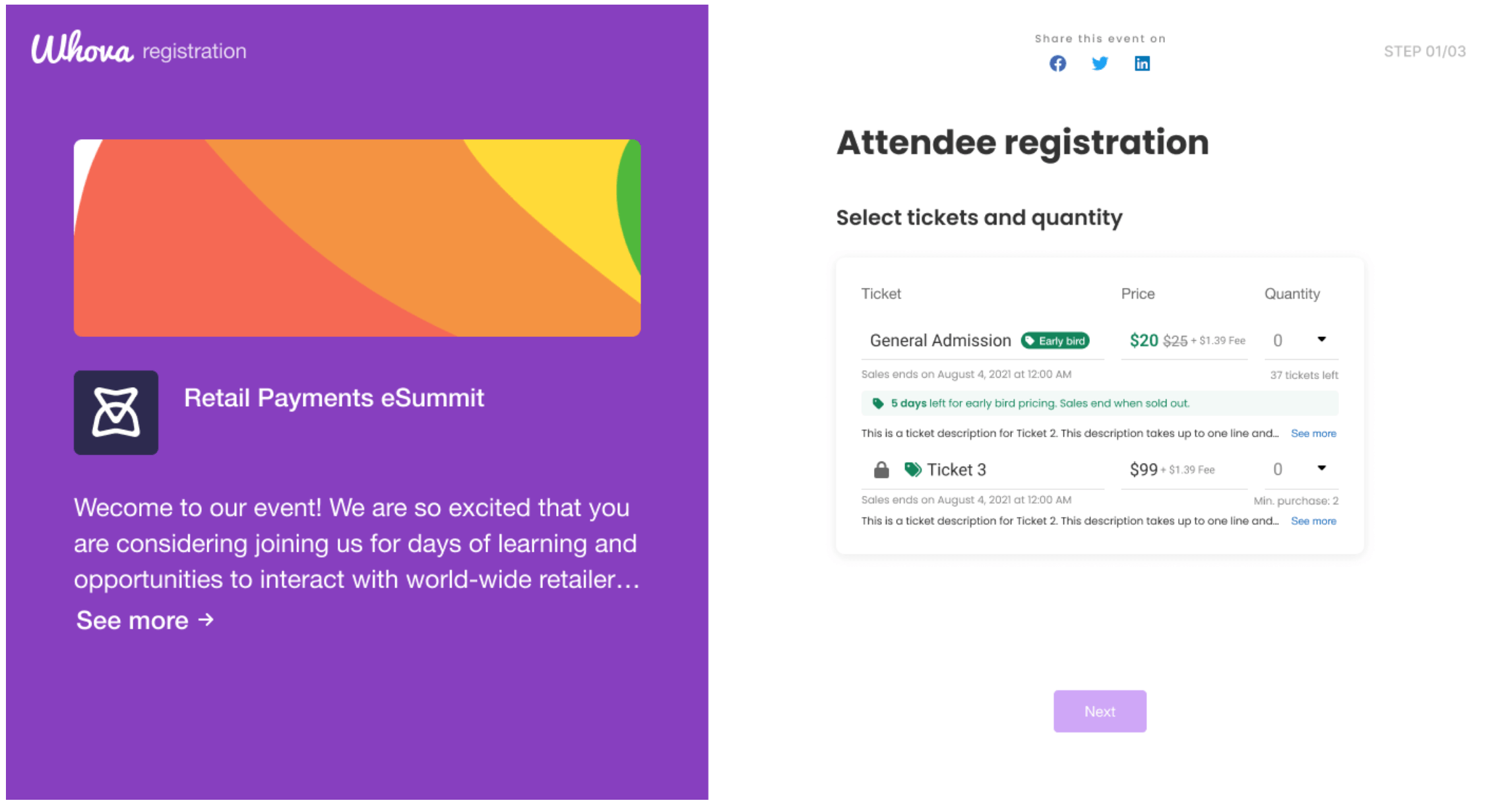This screenshot has width=1512, height=811.
Task: Click the tag icon in the early bird notice
Action: tap(878, 403)
